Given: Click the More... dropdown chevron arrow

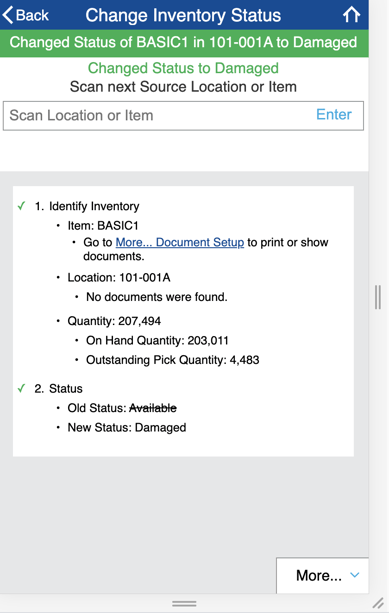Looking at the screenshot, I should tap(355, 575).
